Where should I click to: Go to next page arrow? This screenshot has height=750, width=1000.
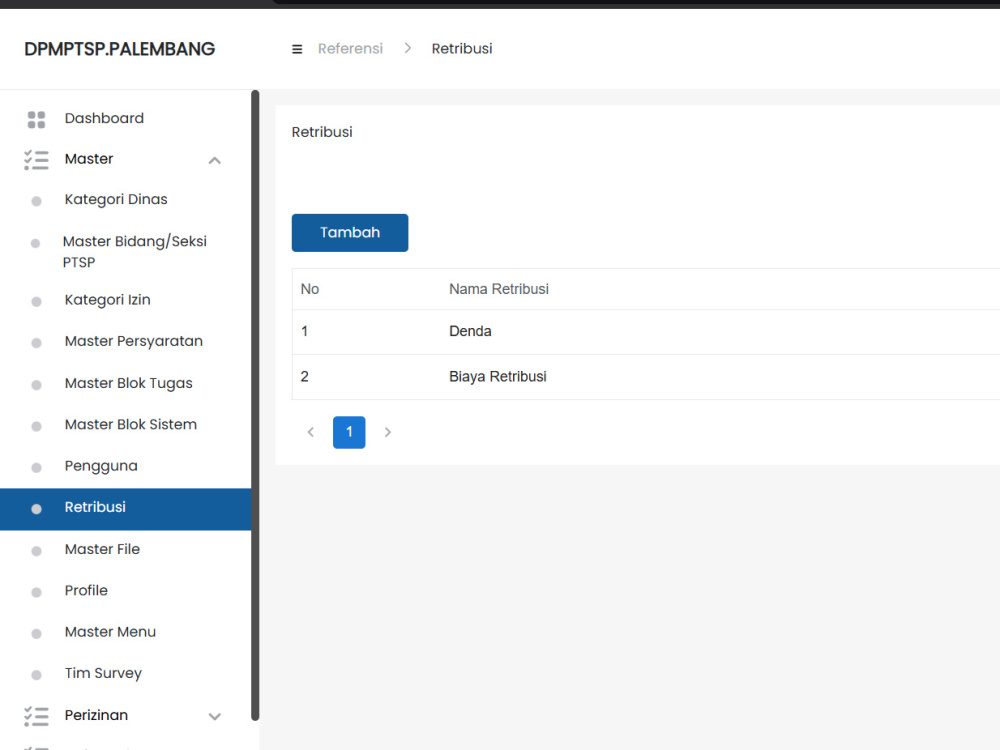pos(387,432)
